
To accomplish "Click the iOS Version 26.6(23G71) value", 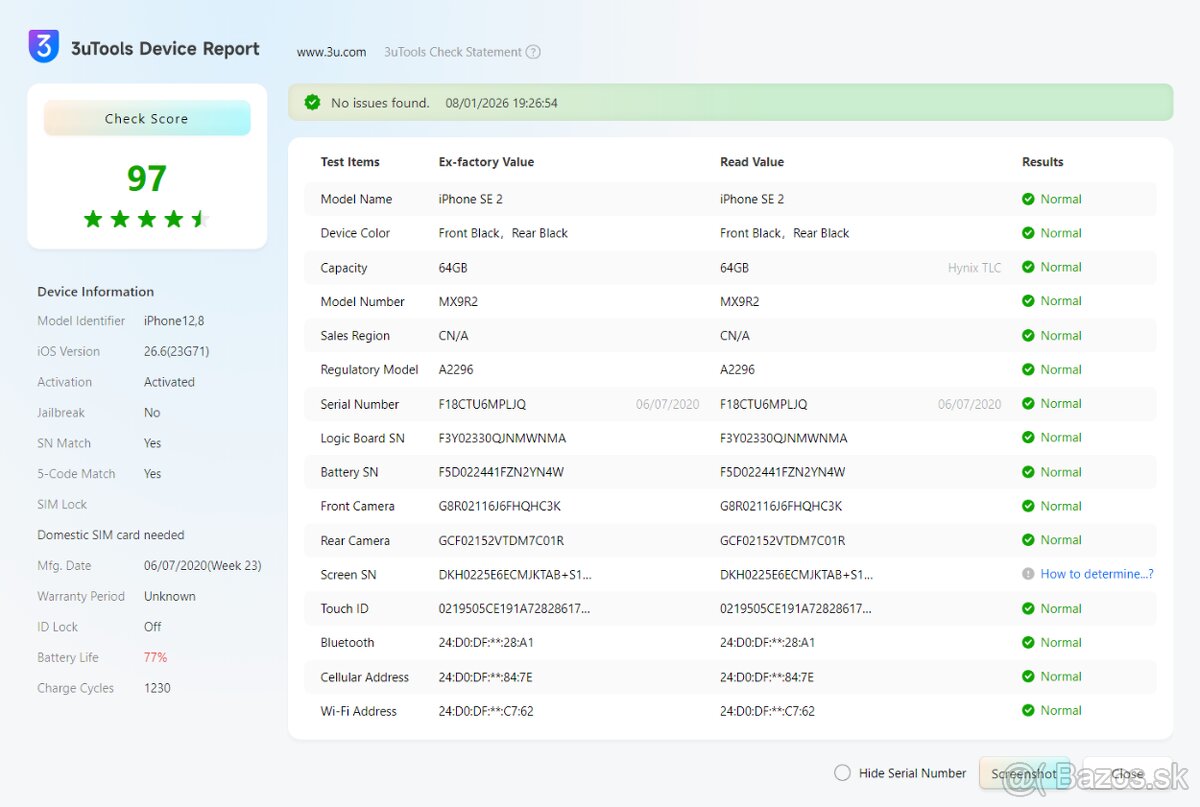I will click(x=176, y=351).
